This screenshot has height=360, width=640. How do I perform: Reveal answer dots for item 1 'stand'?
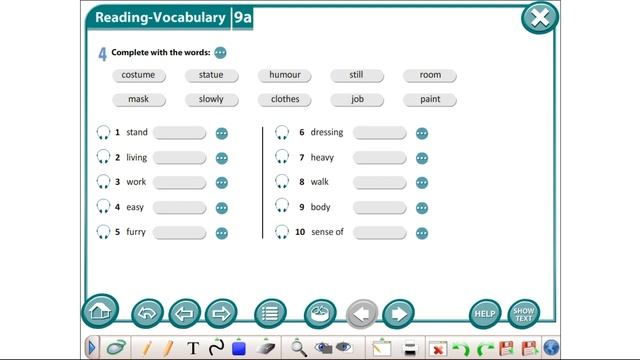coord(222,133)
